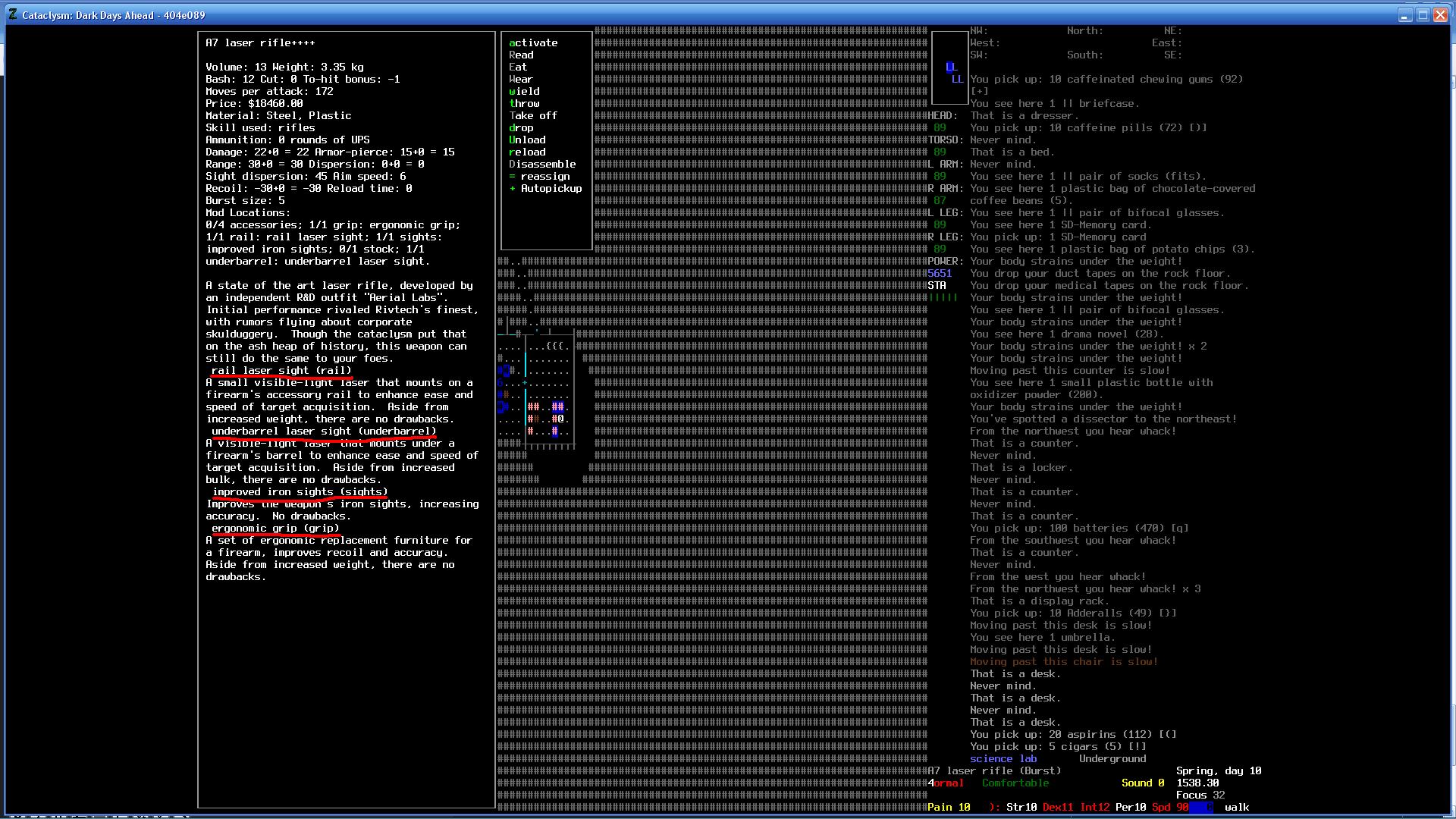Screen dimensions: 1456x819
Task: Click the 'rail laser sight (rail)' heading
Action: [281, 371]
